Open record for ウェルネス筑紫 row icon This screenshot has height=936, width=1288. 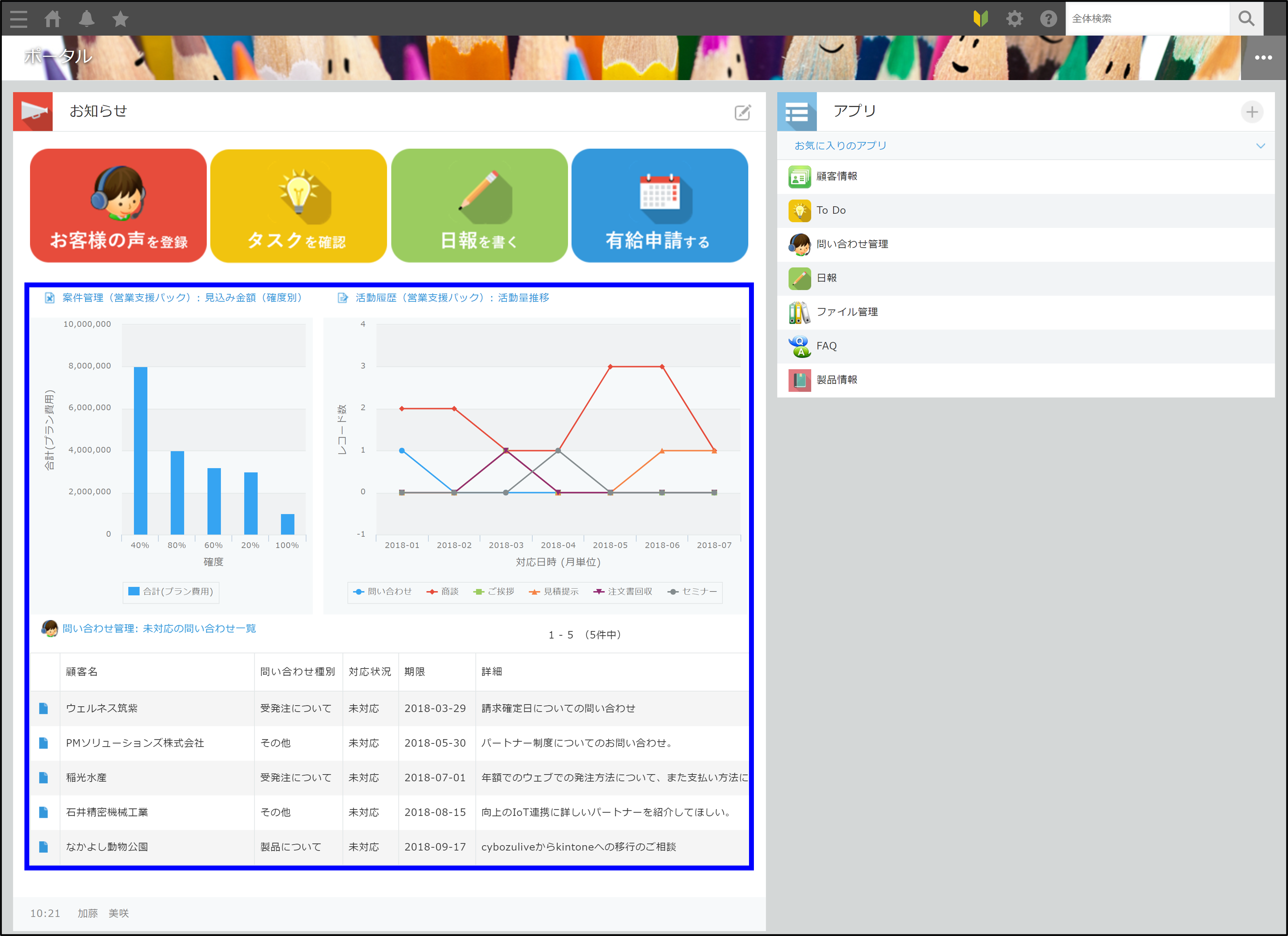click(x=44, y=708)
